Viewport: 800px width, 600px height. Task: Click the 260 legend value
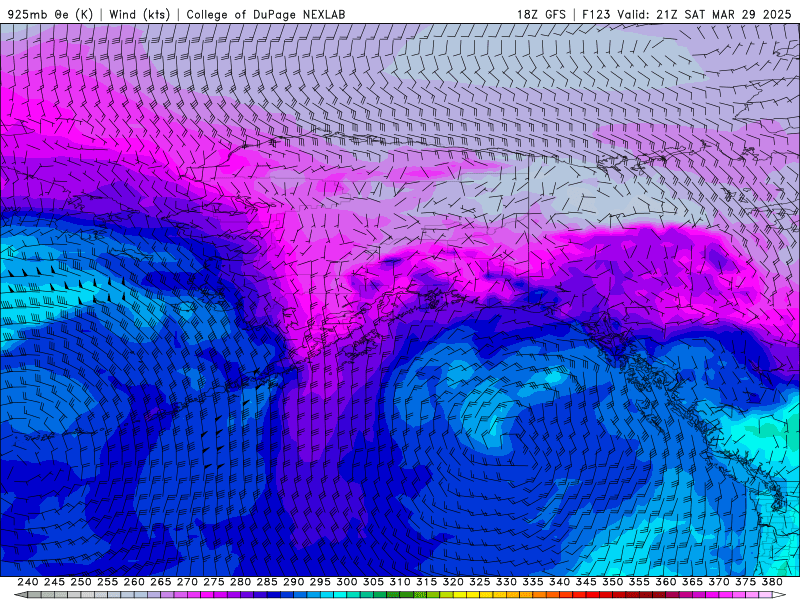click(134, 582)
